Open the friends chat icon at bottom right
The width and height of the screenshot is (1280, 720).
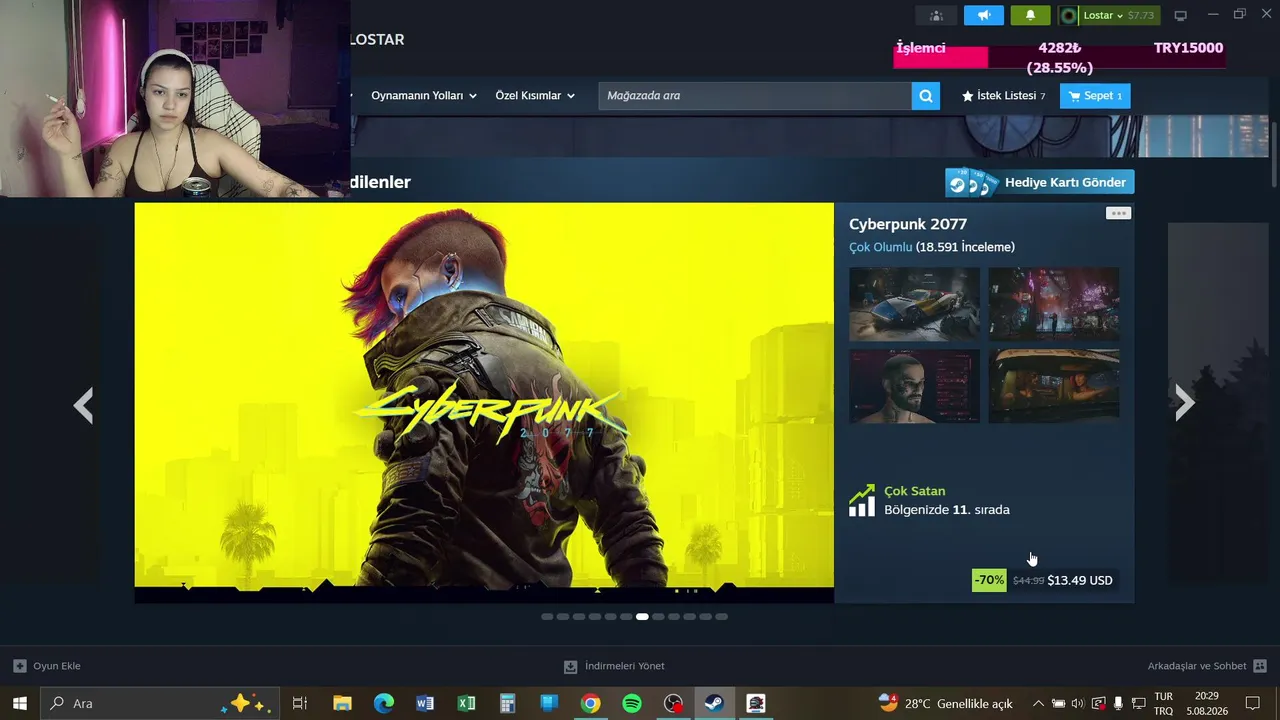1260,666
